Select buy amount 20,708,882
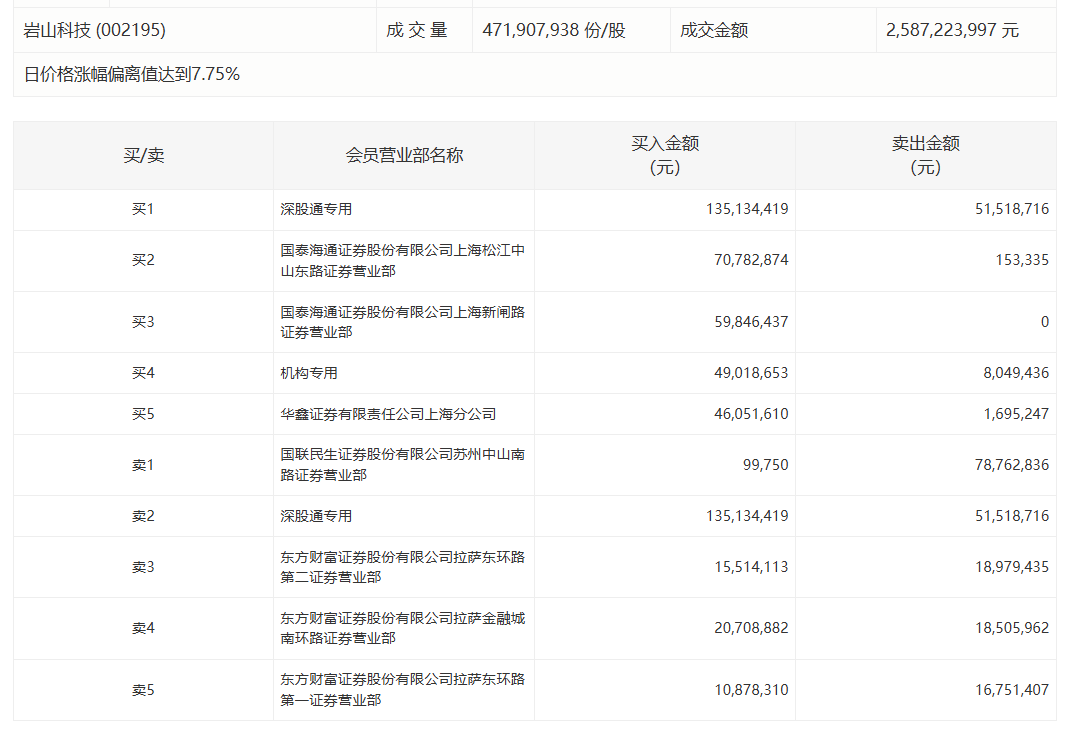1069x744 pixels. (x=751, y=628)
